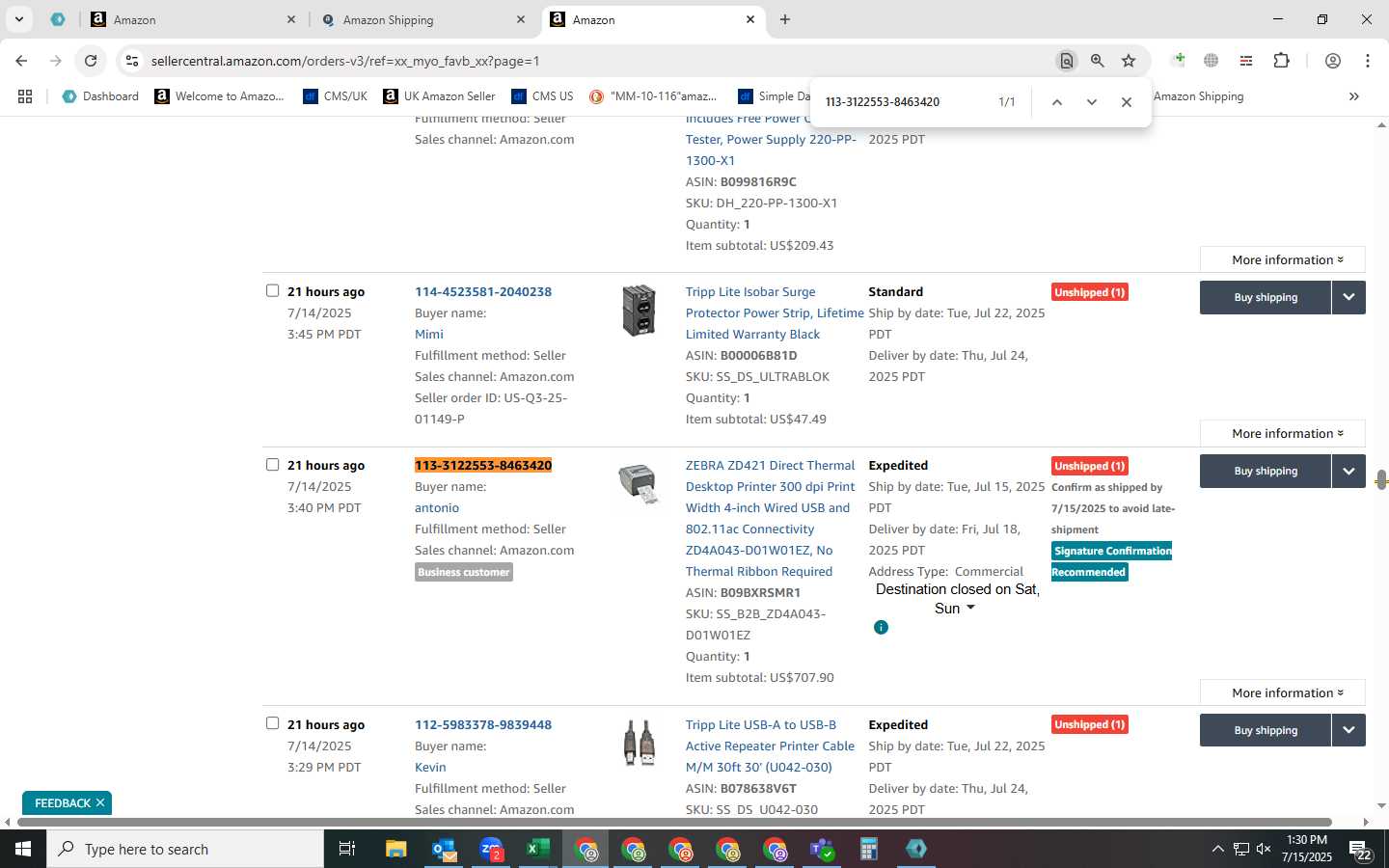Open Windows Start menu
This screenshot has height=868, width=1389.
tap(23, 849)
